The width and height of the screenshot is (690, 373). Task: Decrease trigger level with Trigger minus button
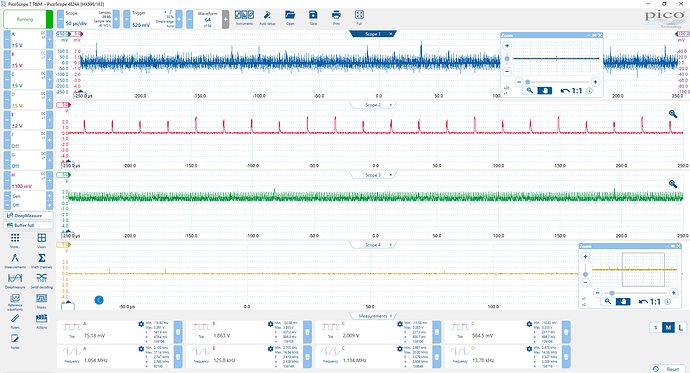pyautogui.click(x=127, y=19)
